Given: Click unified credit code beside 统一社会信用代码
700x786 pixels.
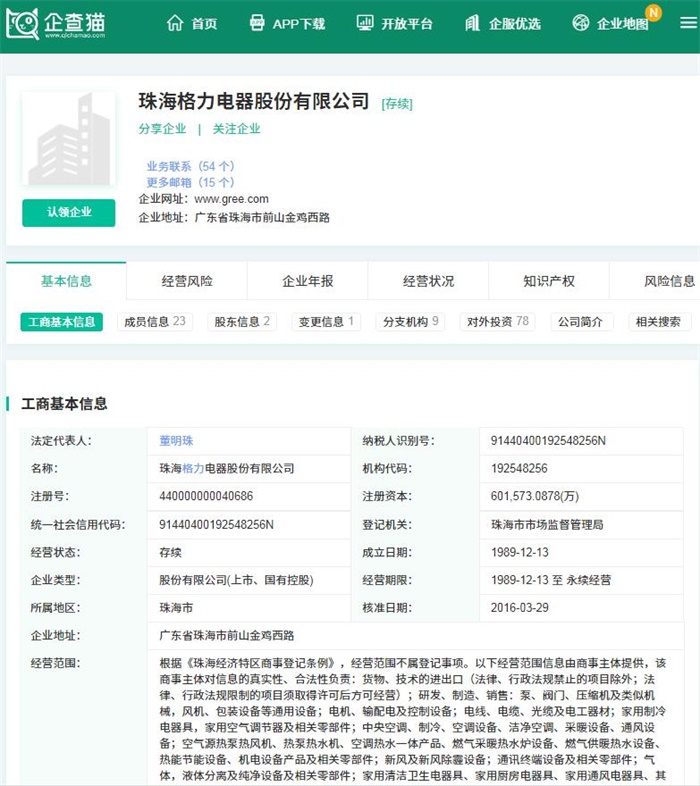Looking at the screenshot, I should (217, 525).
